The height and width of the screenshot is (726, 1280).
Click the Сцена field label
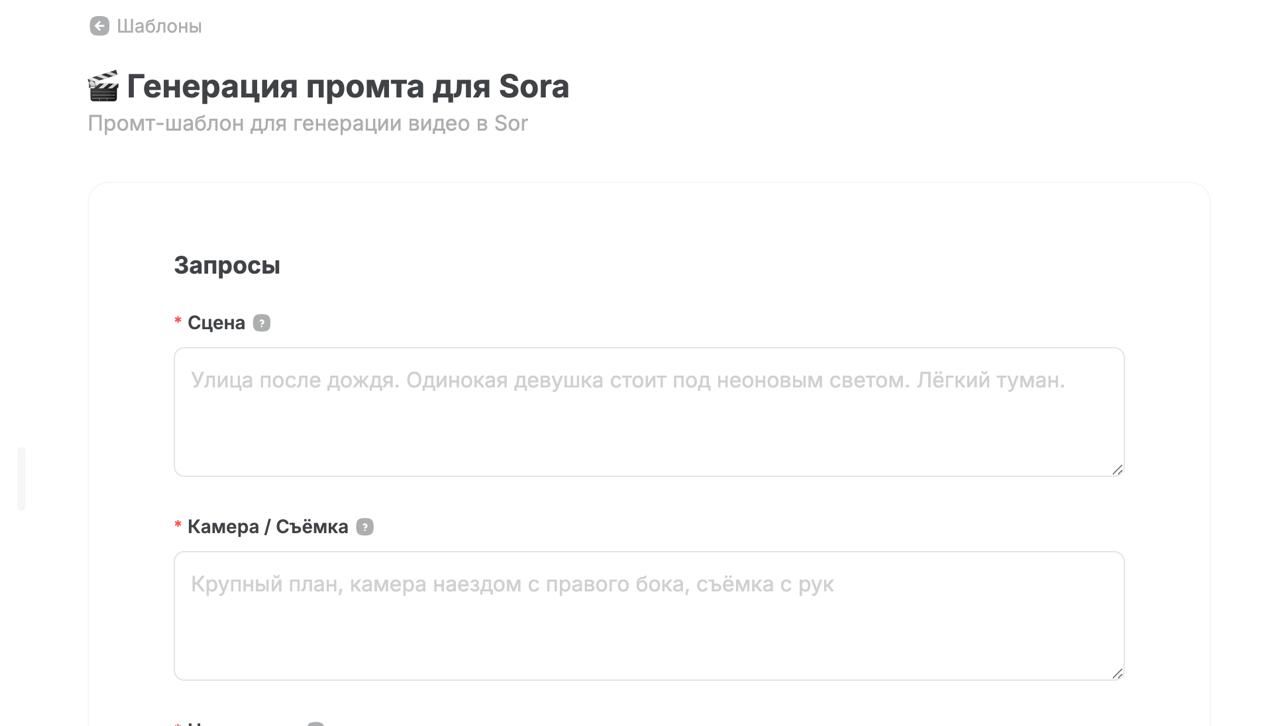(x=216, y=323)
